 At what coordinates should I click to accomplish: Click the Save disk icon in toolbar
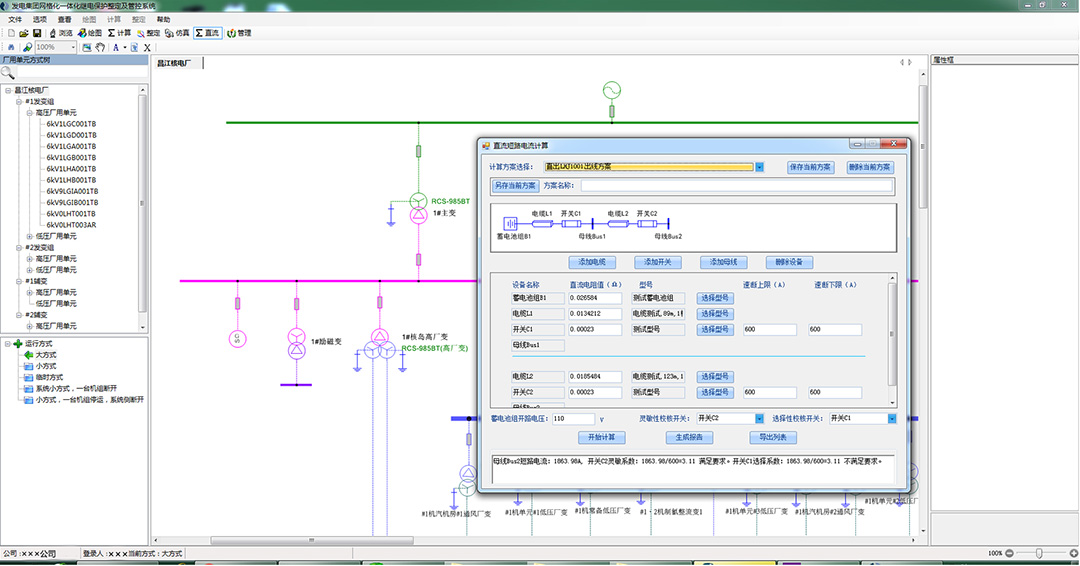pyautogui.click(x=36, y=33)
